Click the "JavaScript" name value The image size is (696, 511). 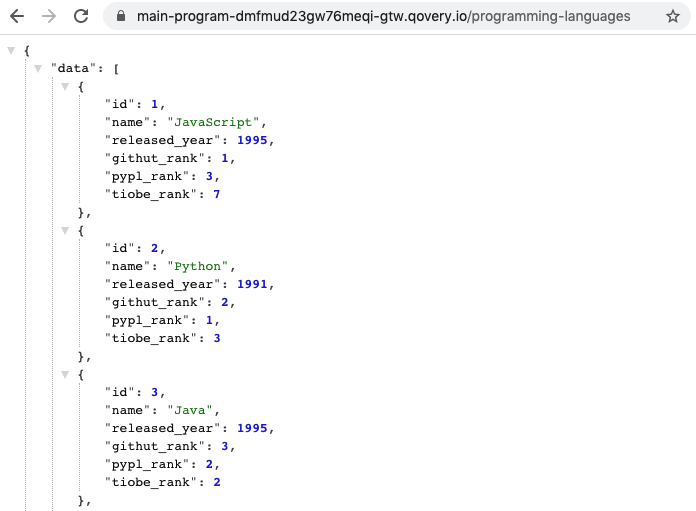213,122
